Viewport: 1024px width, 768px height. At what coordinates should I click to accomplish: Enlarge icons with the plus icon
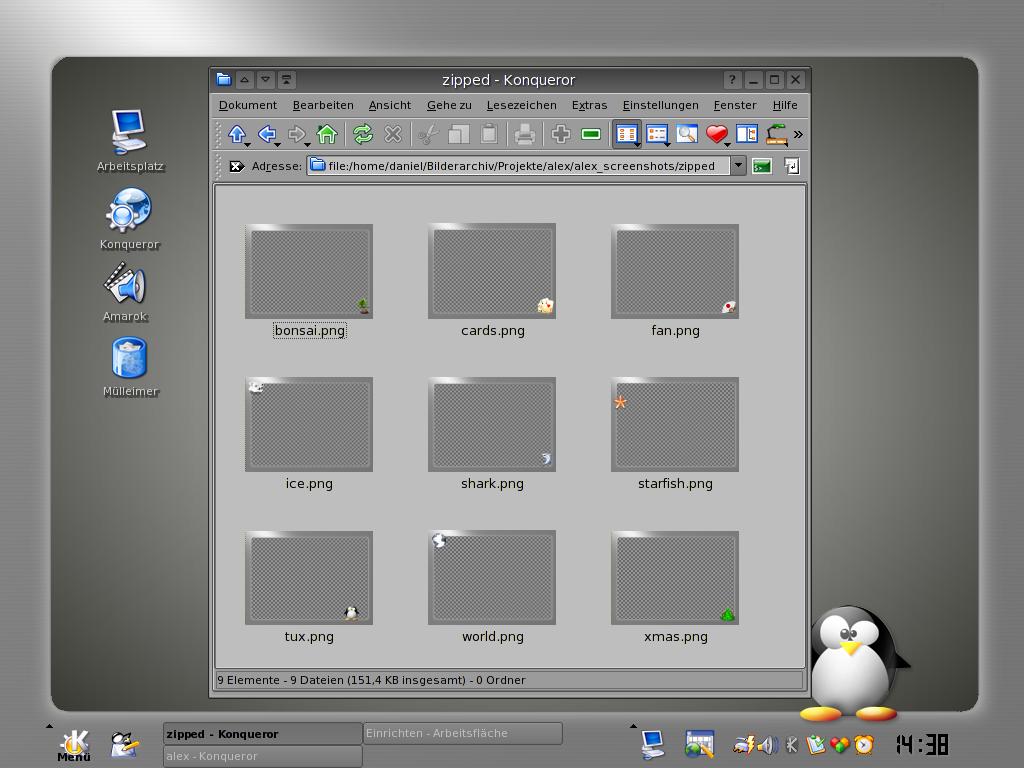(x=560, y=134)
